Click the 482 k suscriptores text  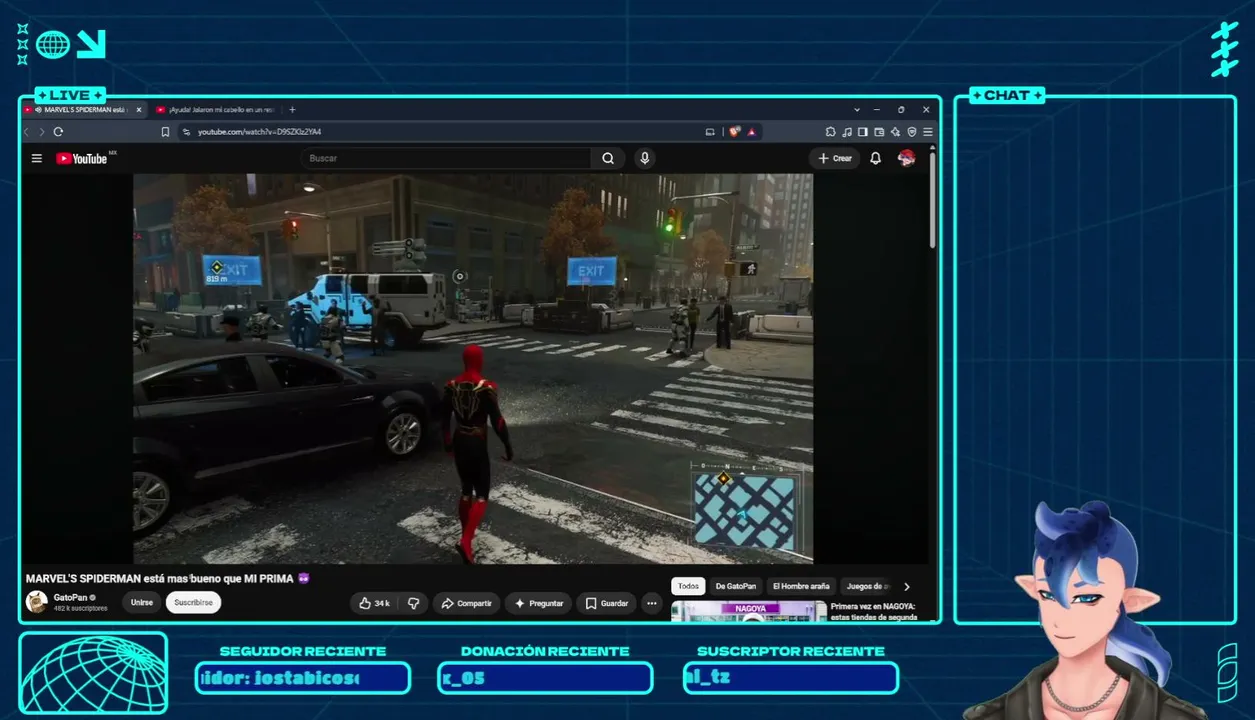tap(81, 608)
